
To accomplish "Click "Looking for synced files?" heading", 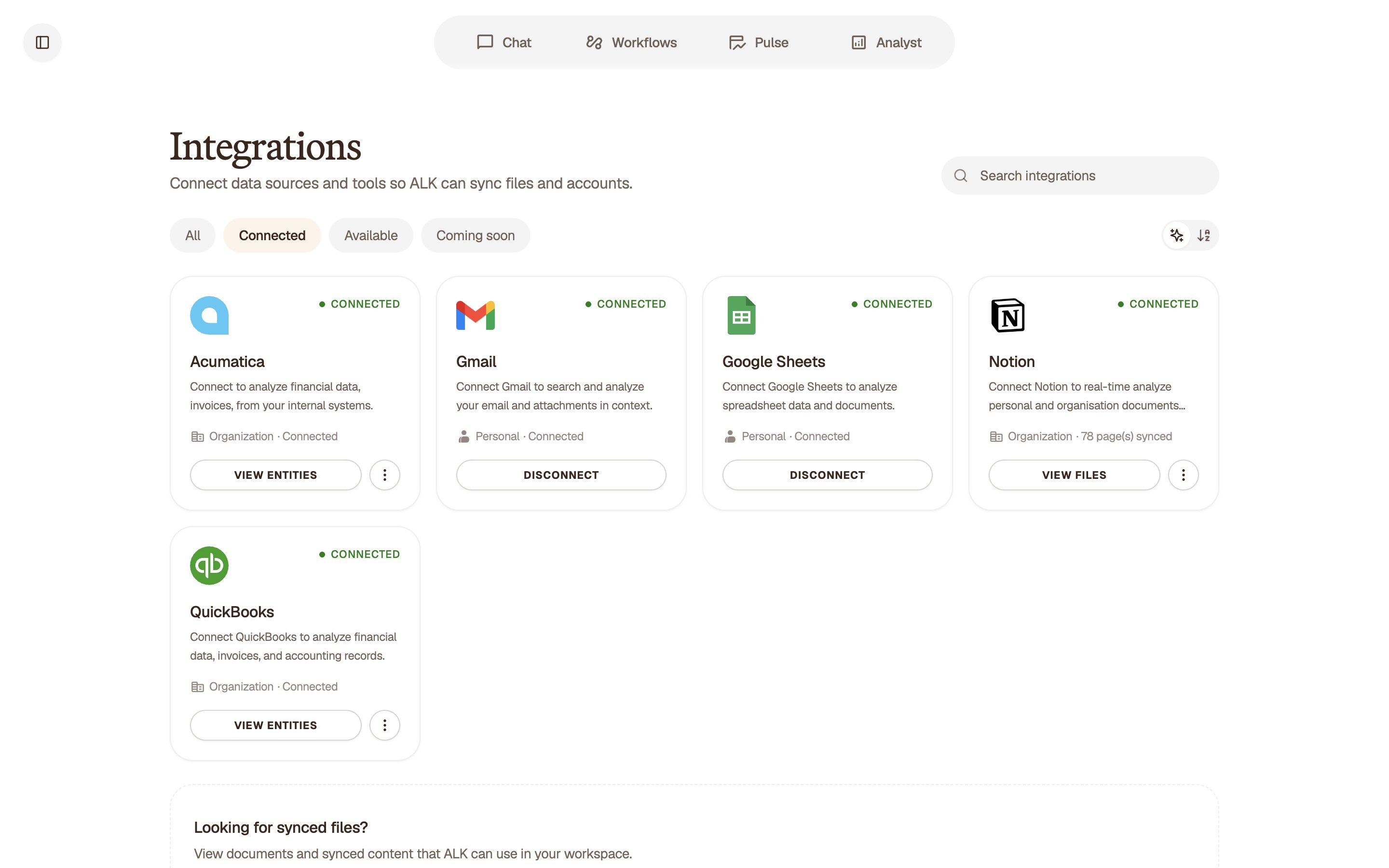I will (x=281, y=827).
